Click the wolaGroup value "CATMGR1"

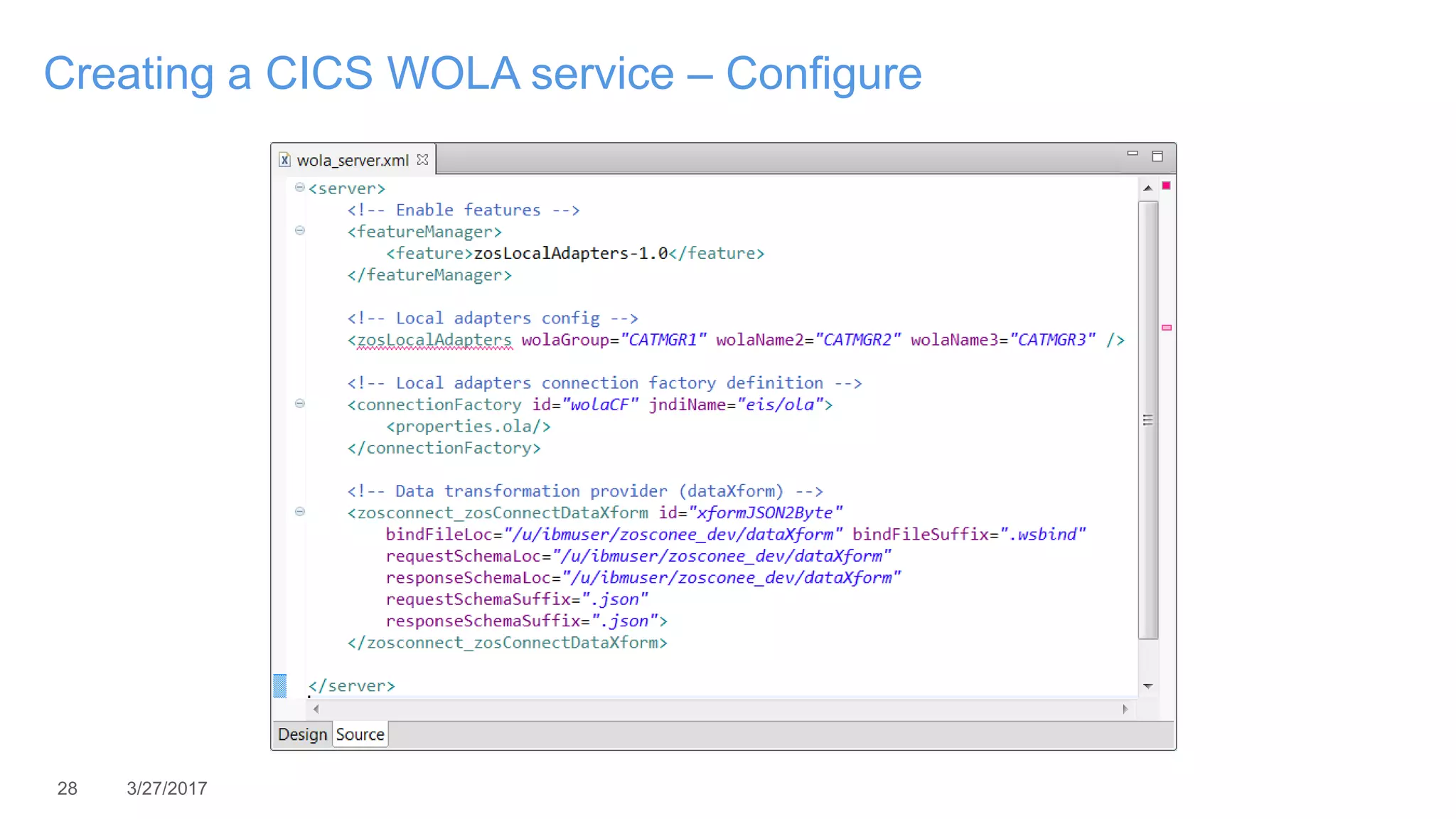[664, 341]
